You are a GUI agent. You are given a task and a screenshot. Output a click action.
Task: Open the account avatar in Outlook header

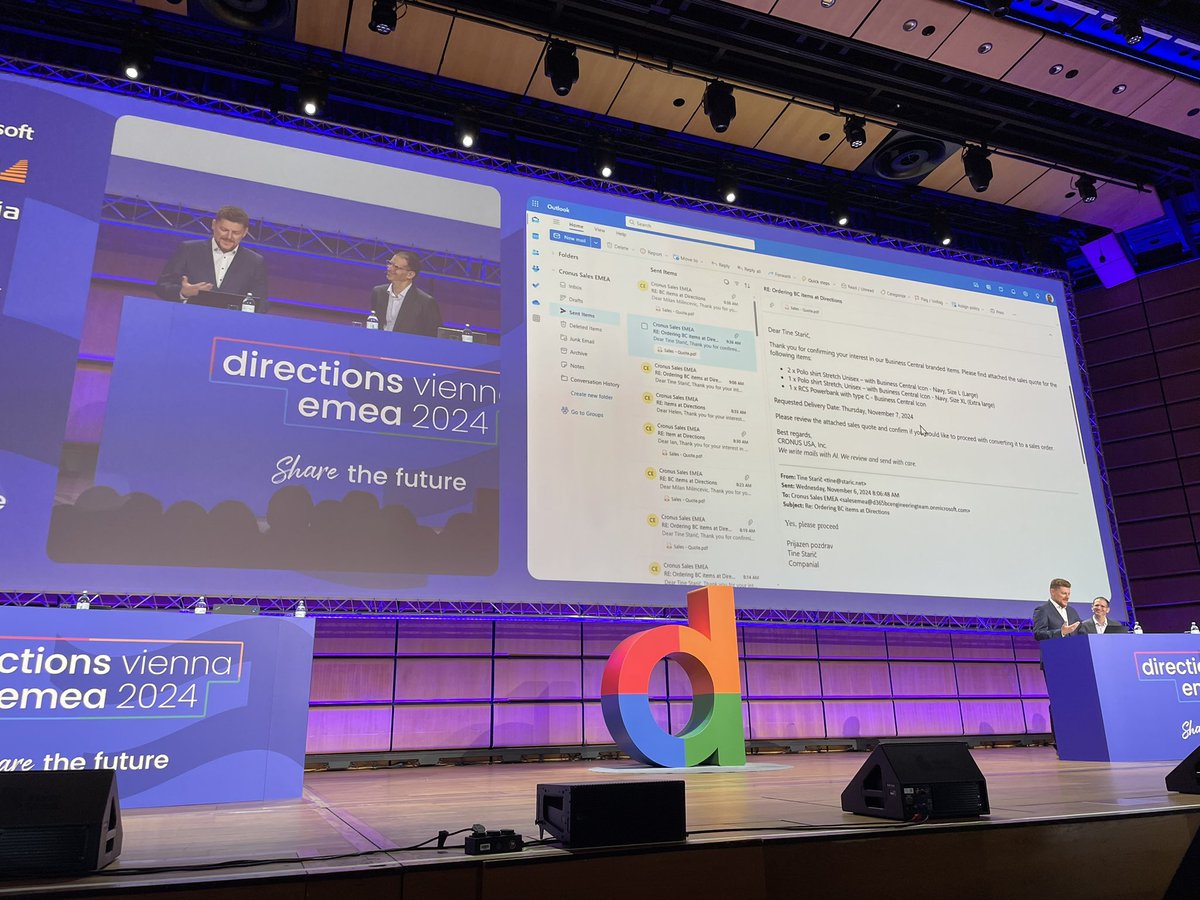point(1049,298)
